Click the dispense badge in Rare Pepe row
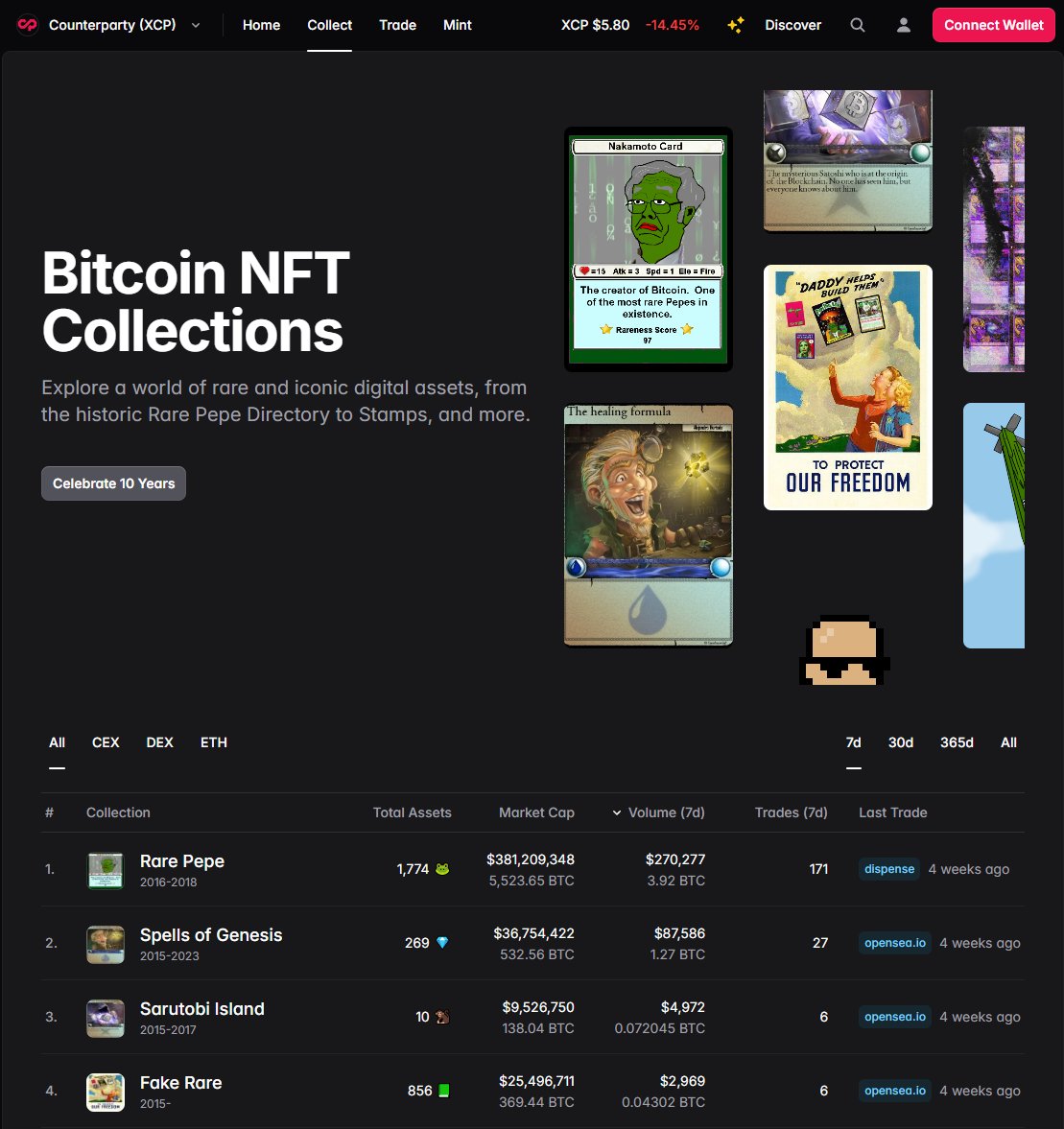 (889, 869)
